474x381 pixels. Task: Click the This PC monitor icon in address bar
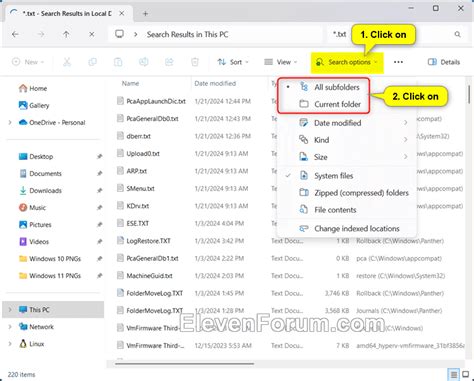coord(120,34)
